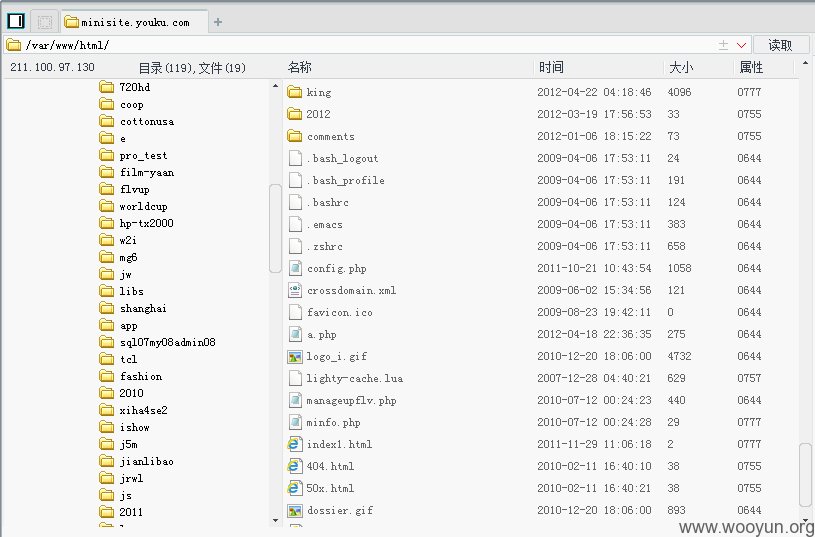Sort by the 大小 column header

click(x=681, y=67)
